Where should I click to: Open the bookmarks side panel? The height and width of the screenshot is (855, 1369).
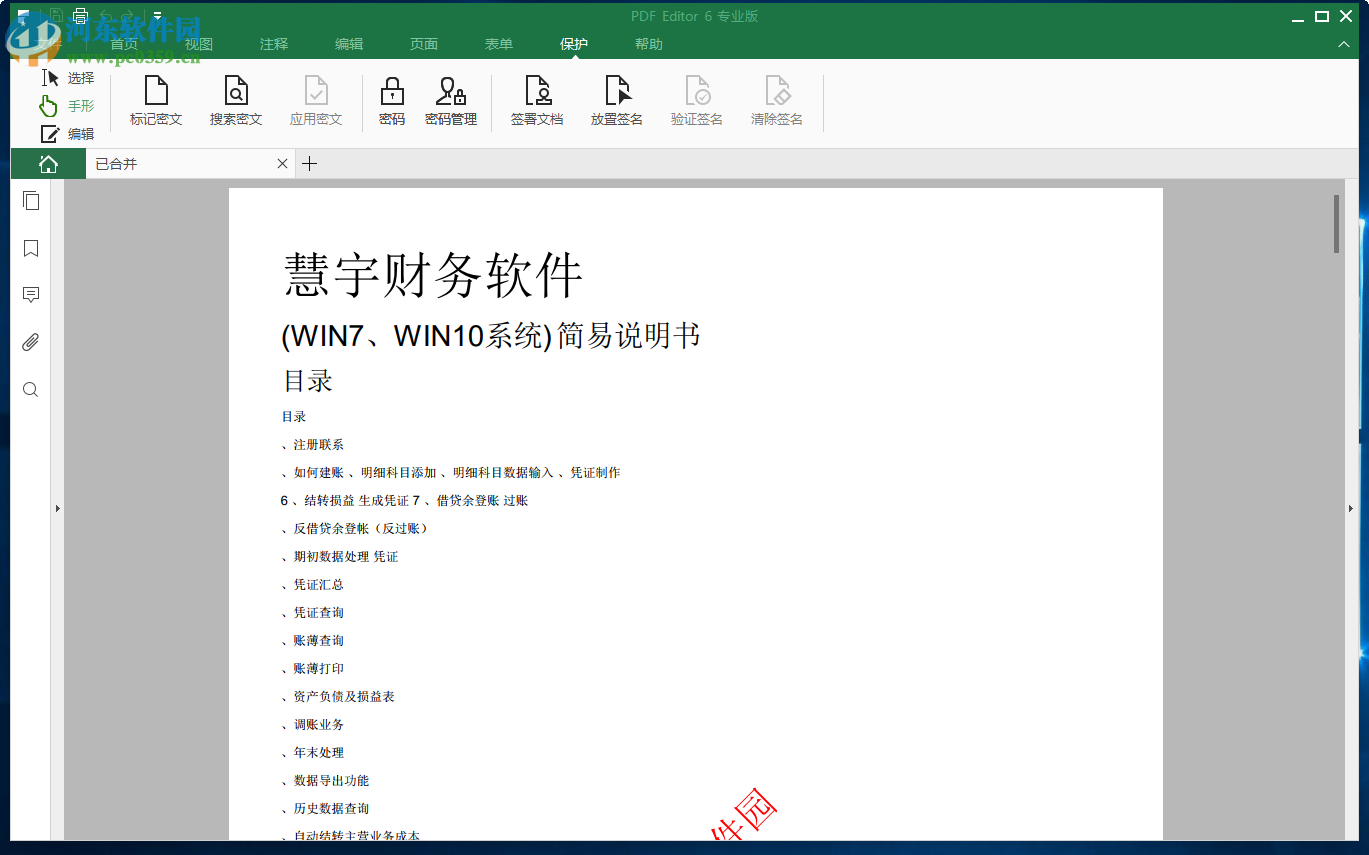coord(31,248)
